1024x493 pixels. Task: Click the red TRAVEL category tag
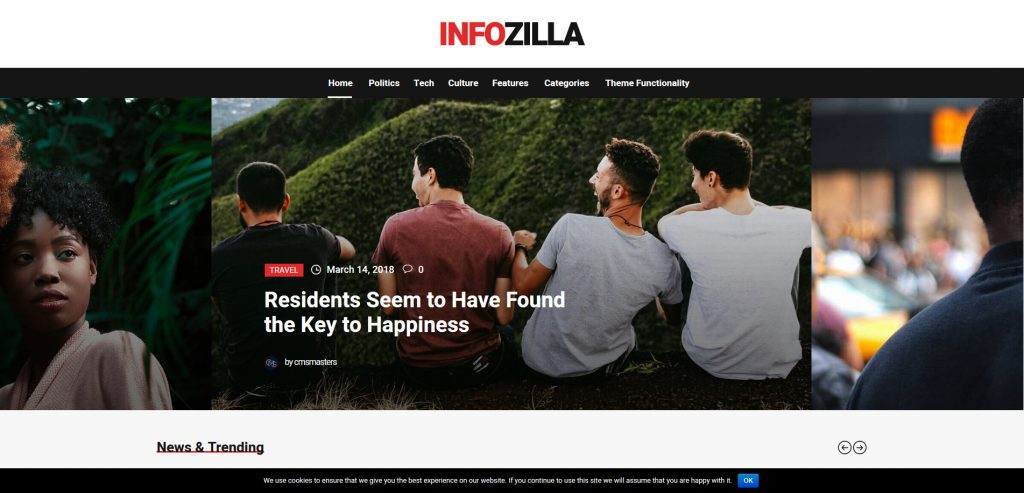click(x=284, y=270)
